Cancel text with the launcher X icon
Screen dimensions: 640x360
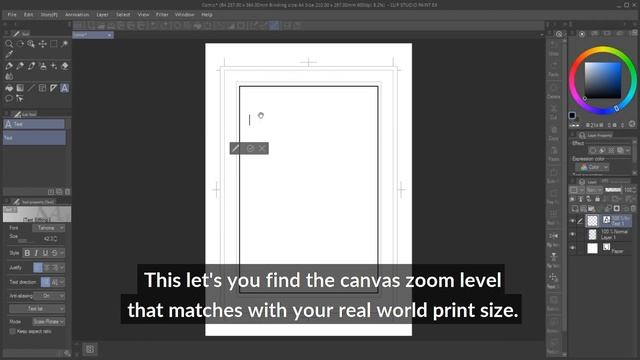[x=262, y=149]
